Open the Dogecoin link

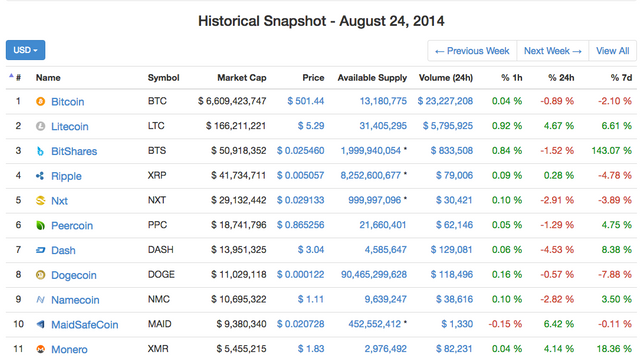(73, 275)
